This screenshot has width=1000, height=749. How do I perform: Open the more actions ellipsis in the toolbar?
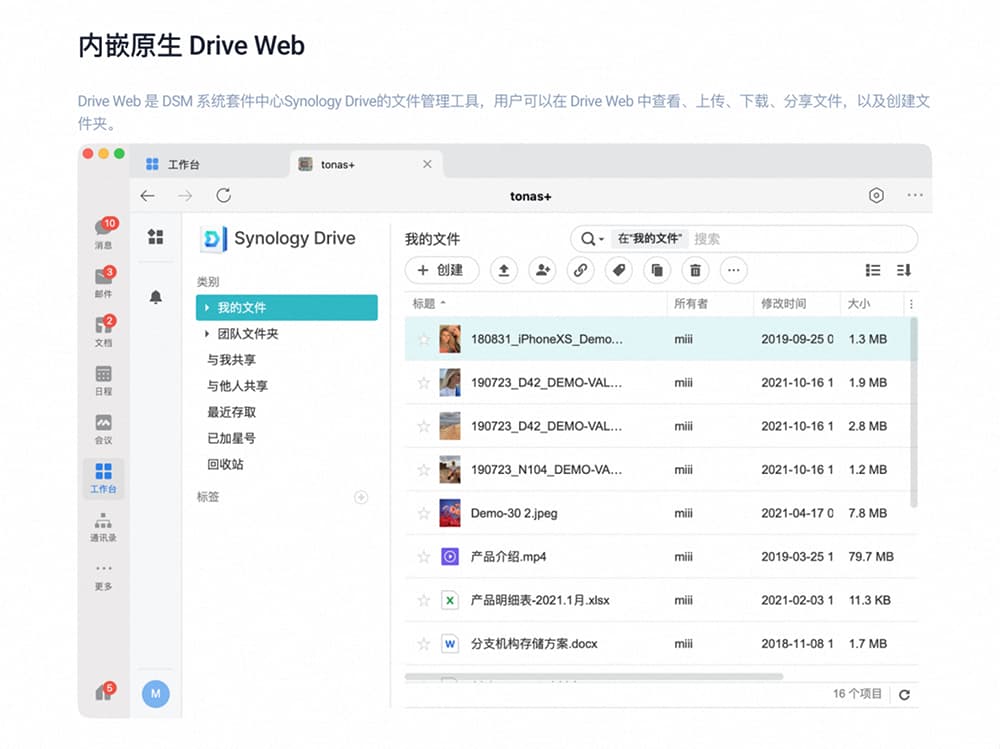(733, 271)
